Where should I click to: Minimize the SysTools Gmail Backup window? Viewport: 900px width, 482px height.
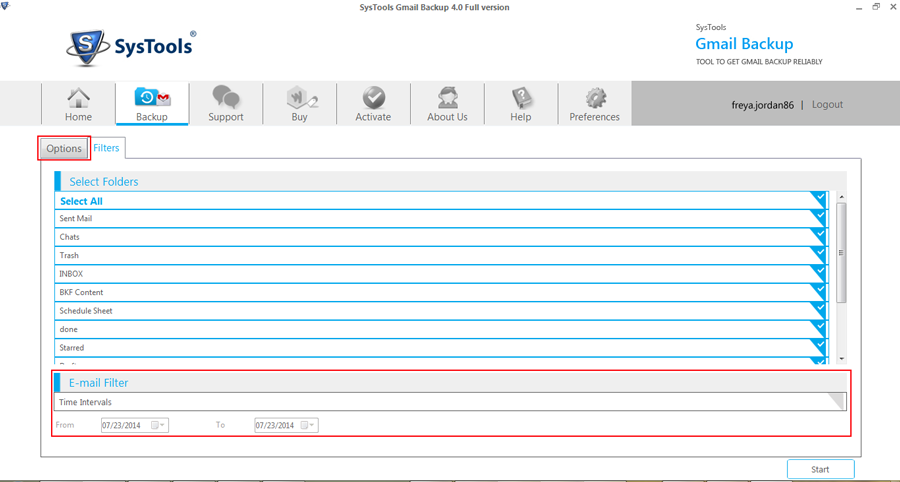click(859, 7)
